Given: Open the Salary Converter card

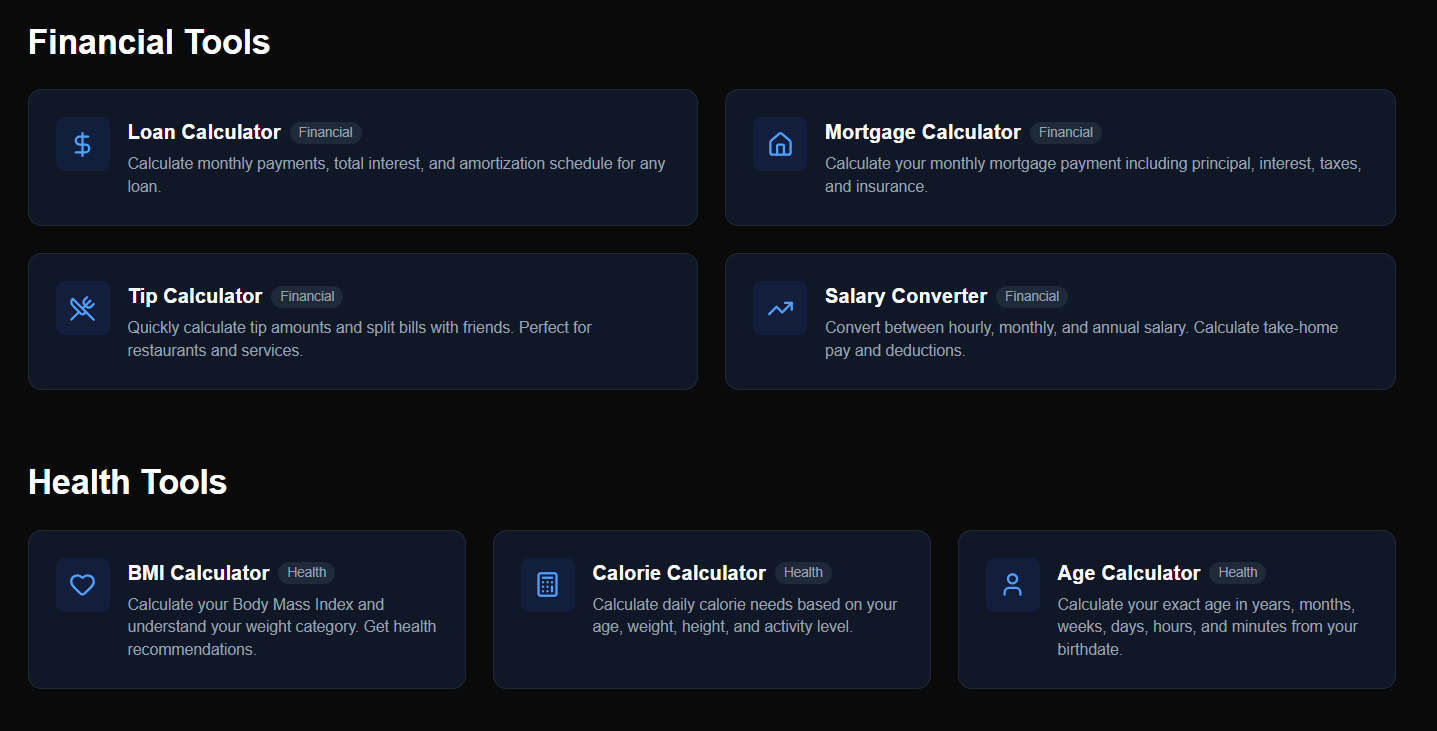Looking at the screenshot, I should tap(1060, 321).
